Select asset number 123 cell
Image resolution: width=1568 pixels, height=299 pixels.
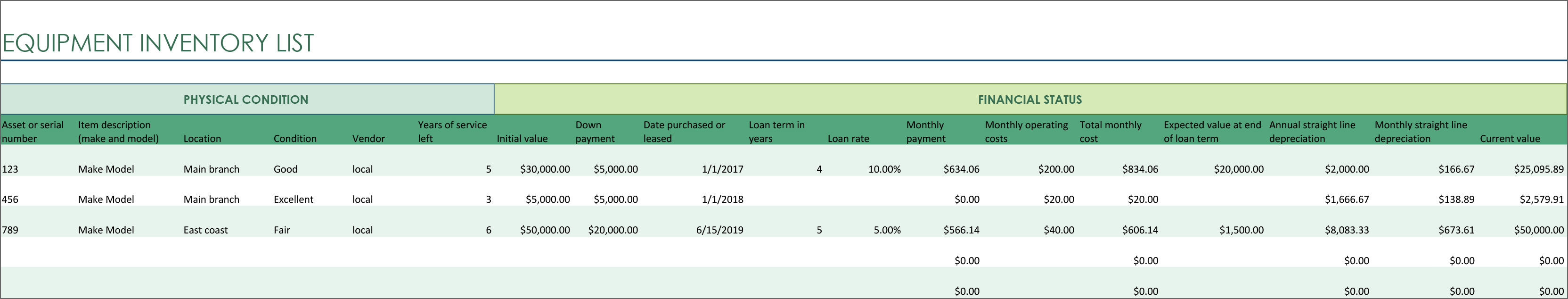pyautogui.click(x=10, y=169)
